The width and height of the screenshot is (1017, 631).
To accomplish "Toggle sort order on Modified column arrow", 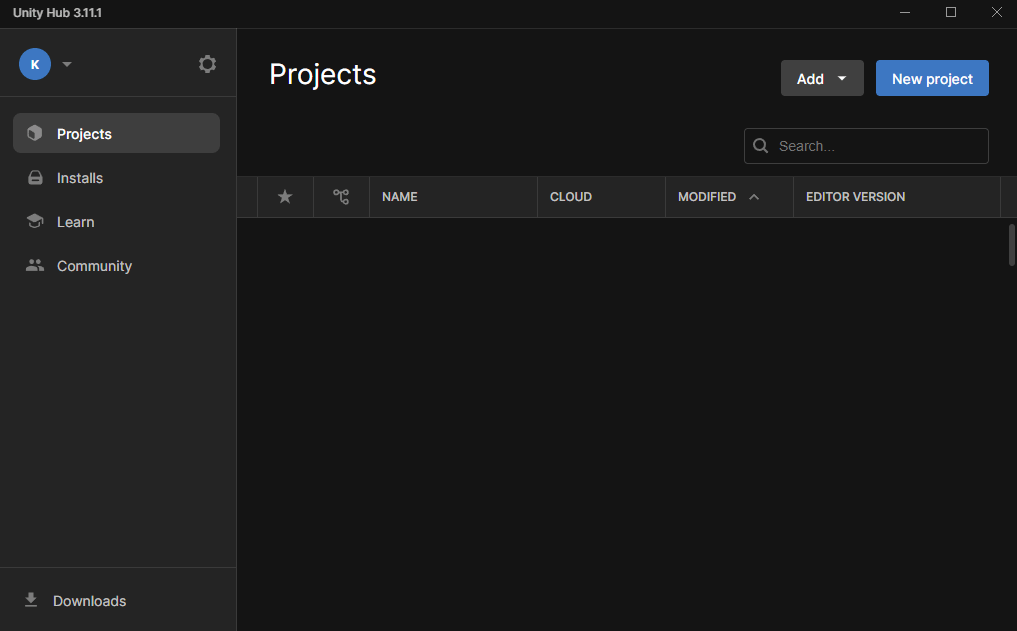I will [x=754, y=197].
